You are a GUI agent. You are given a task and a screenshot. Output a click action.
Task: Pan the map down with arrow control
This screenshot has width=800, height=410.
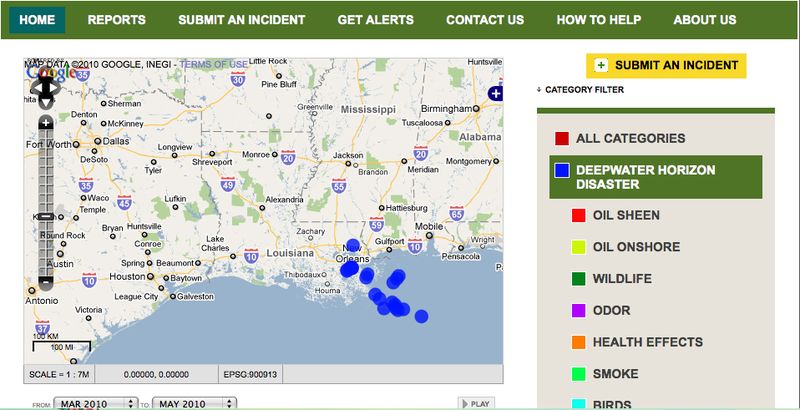click(x=45, y=102)
